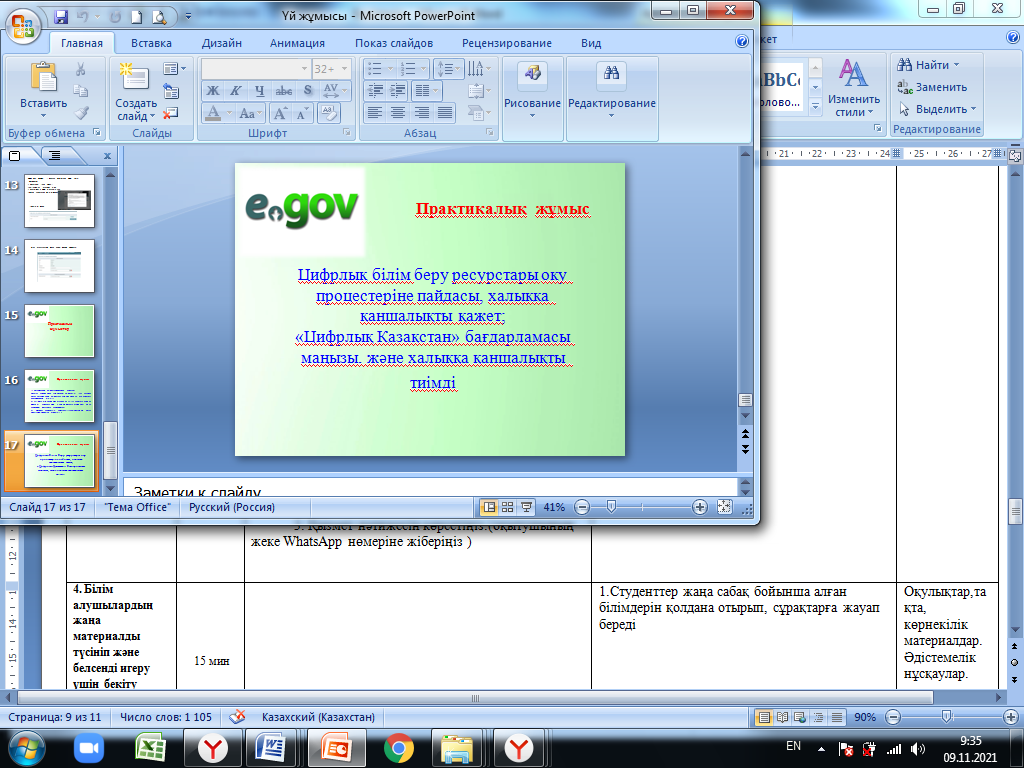Screen dimensions: 1024x768
Task: Open spelling check icon in Word status bar
Action: (x=237, y=716)
